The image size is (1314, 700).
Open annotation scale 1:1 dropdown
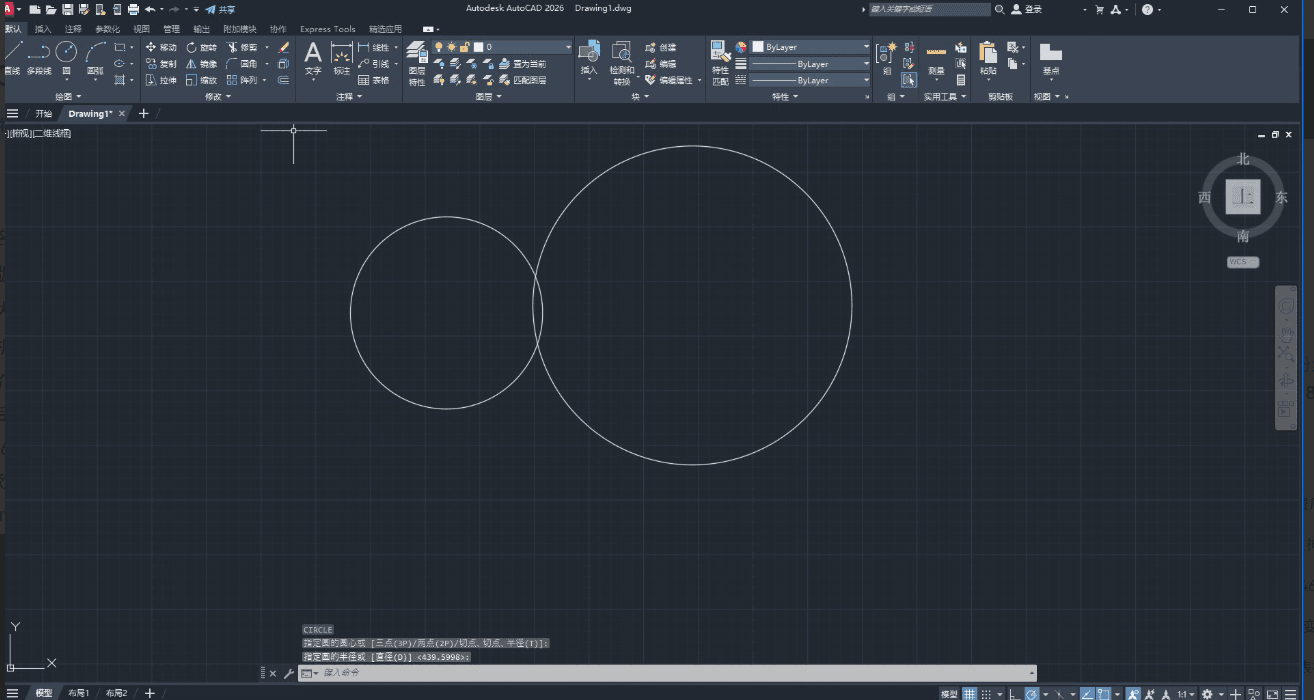pos(1186,693)
